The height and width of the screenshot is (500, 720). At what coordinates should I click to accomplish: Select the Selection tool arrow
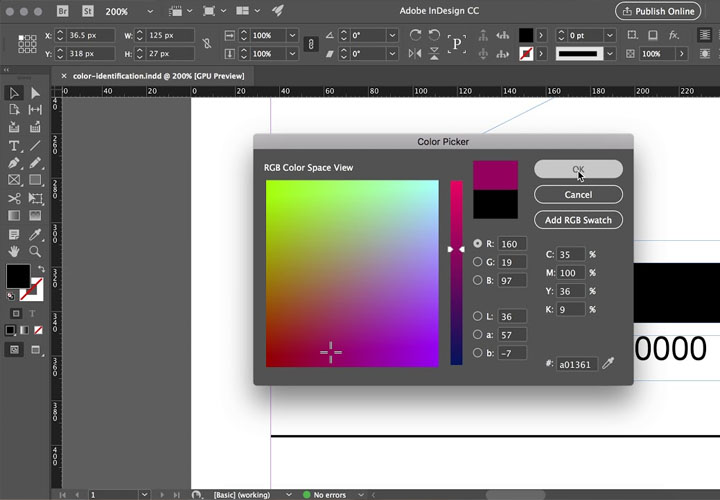coord(14,93)
